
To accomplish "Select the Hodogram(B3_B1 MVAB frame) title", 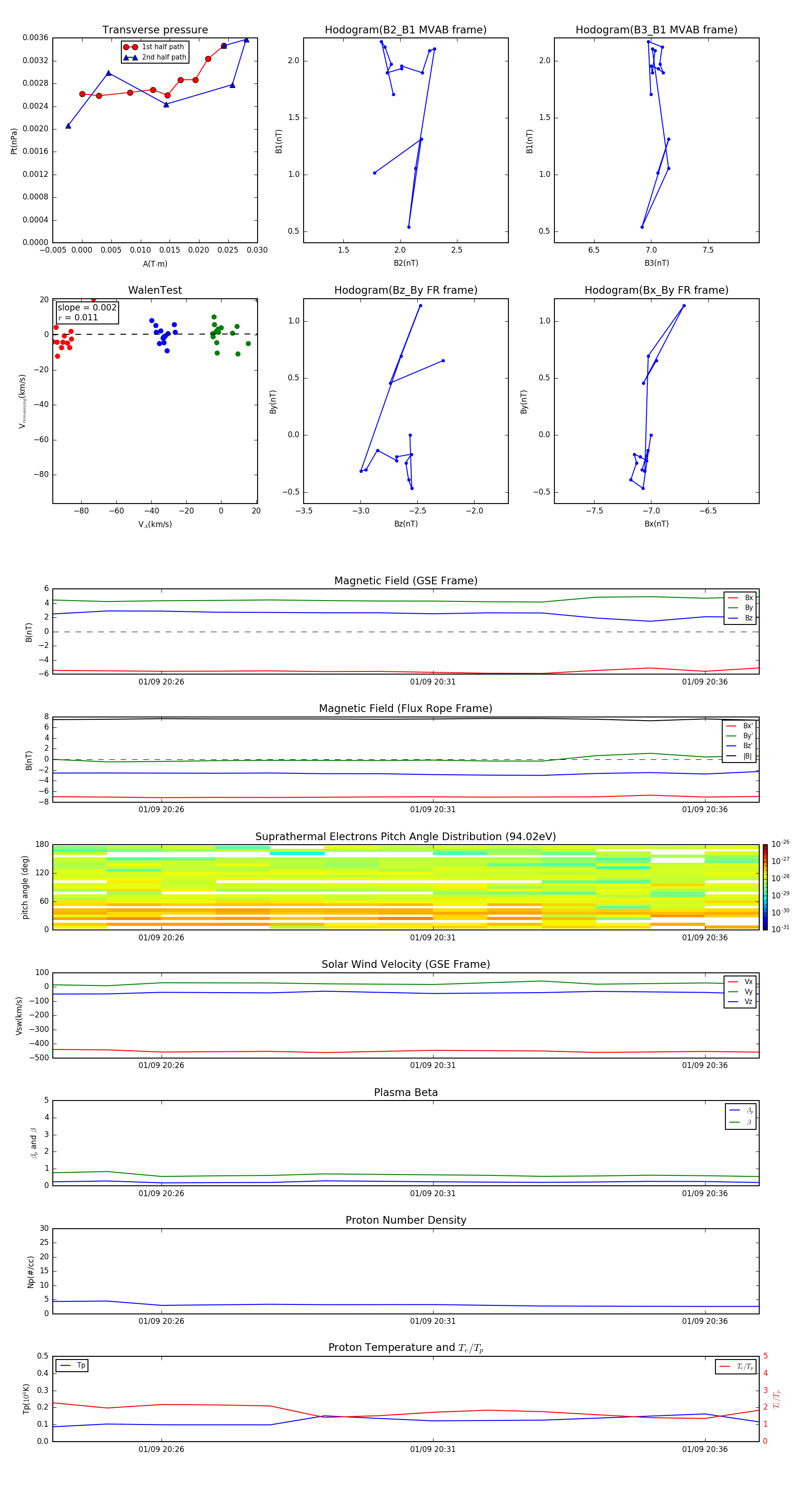I will click(x=656, y=30).
